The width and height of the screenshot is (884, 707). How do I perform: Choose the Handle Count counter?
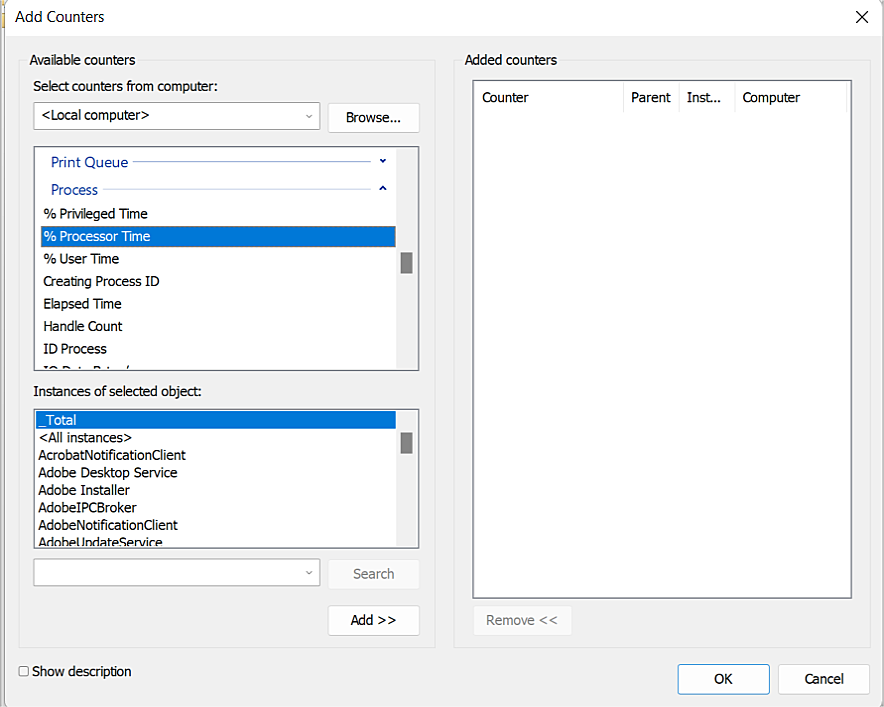pos(83,326)
